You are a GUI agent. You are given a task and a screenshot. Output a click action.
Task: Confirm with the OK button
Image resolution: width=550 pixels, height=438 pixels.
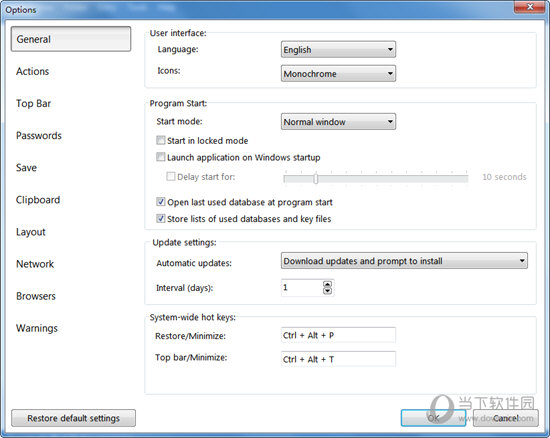pyautogui.click(x=433, y=418)
